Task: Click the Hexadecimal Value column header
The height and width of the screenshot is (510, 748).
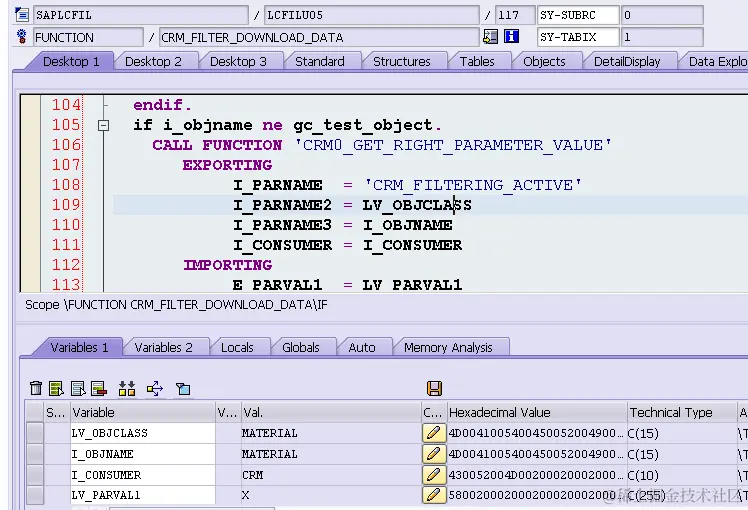Action: (x=536, y=412)
